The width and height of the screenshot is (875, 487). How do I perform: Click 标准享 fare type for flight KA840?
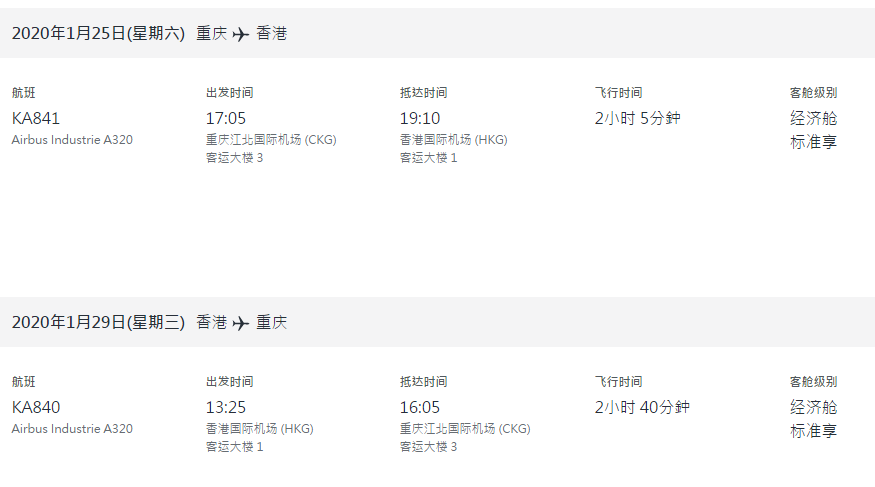814,431
